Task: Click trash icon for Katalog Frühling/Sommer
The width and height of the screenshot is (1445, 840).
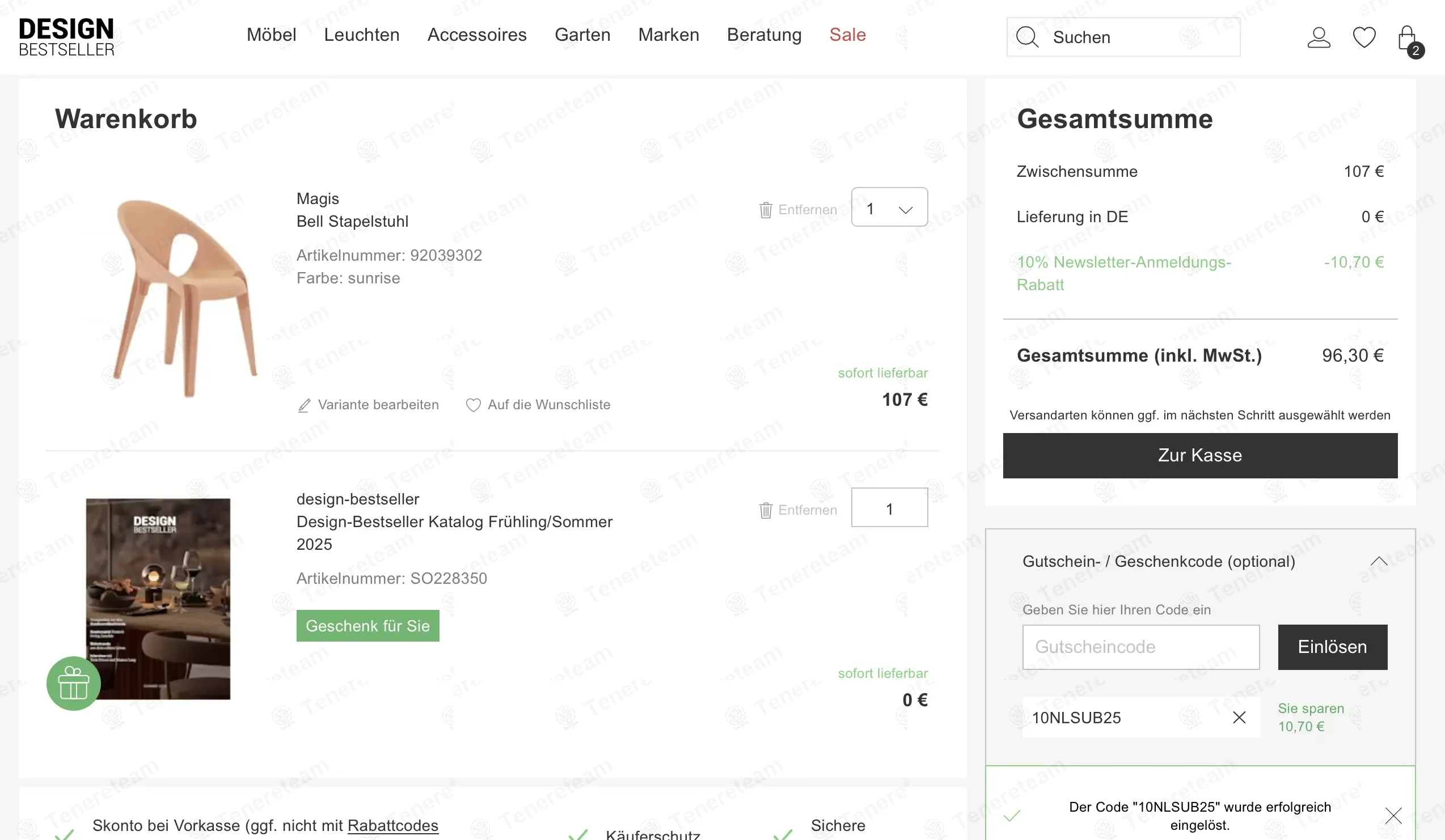Action: [766, 510]
